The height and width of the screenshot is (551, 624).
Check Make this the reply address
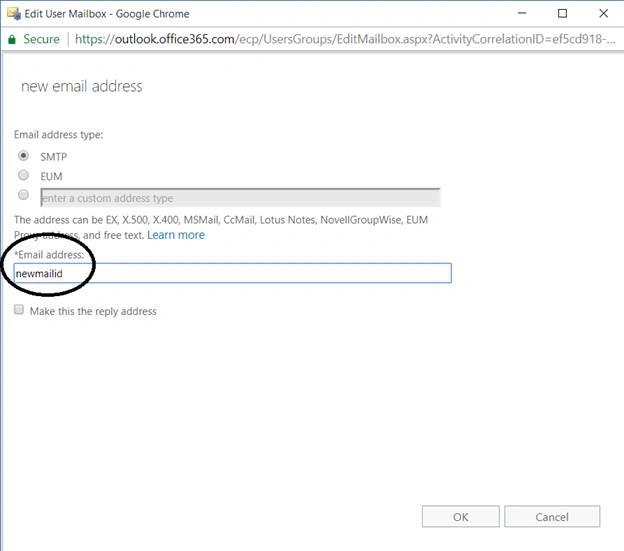coord(19,310)
